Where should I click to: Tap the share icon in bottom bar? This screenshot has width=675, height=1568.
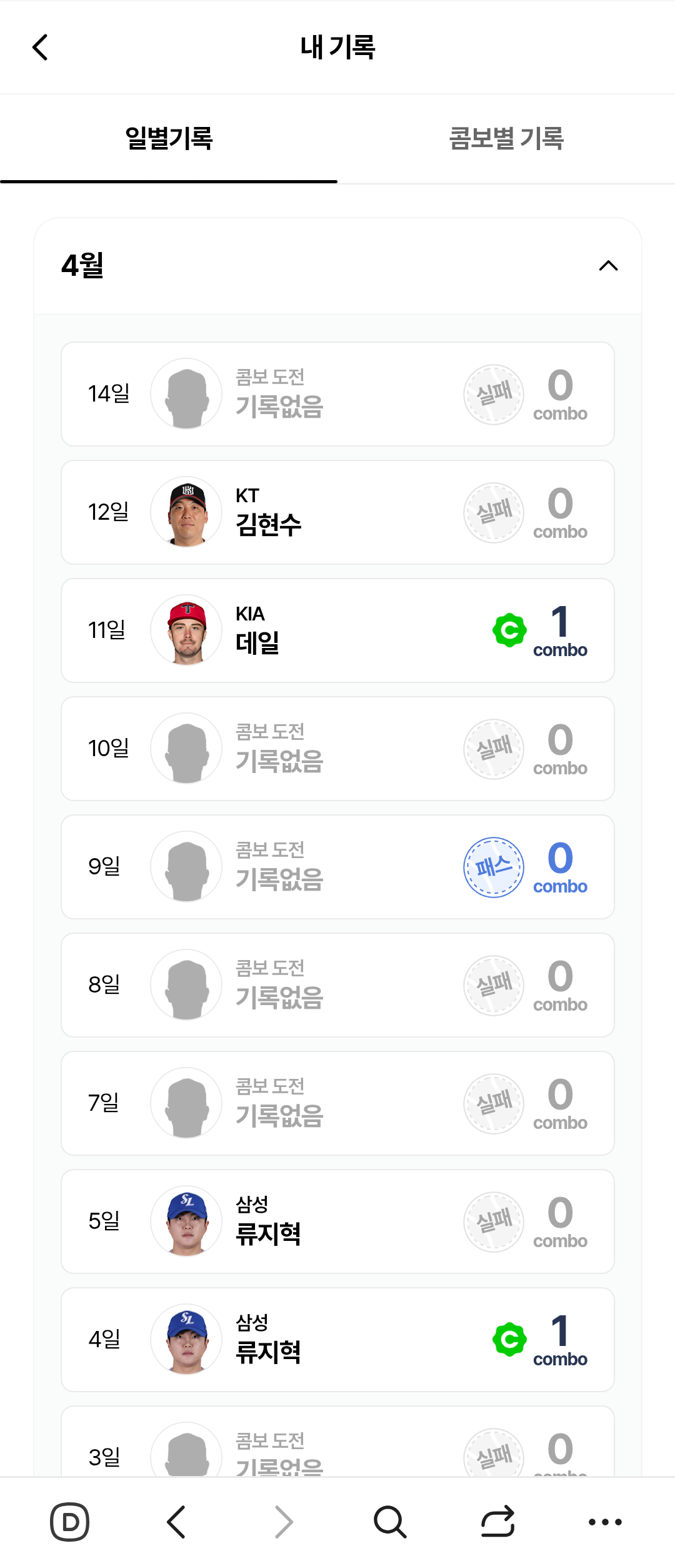pyautogui.click(x=497, y=1521)
